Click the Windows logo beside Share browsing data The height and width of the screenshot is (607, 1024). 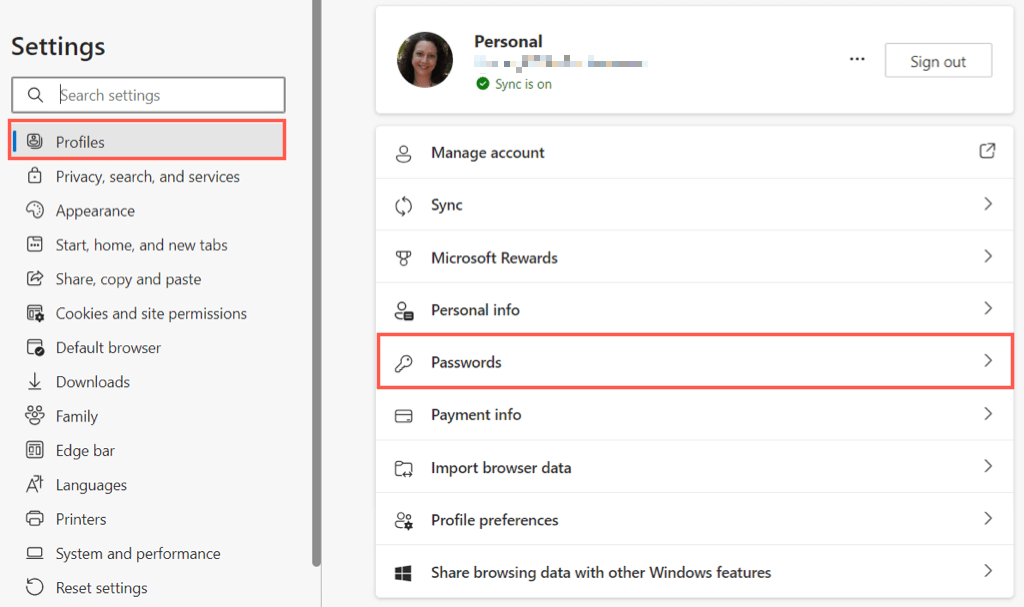coord(405,572)
